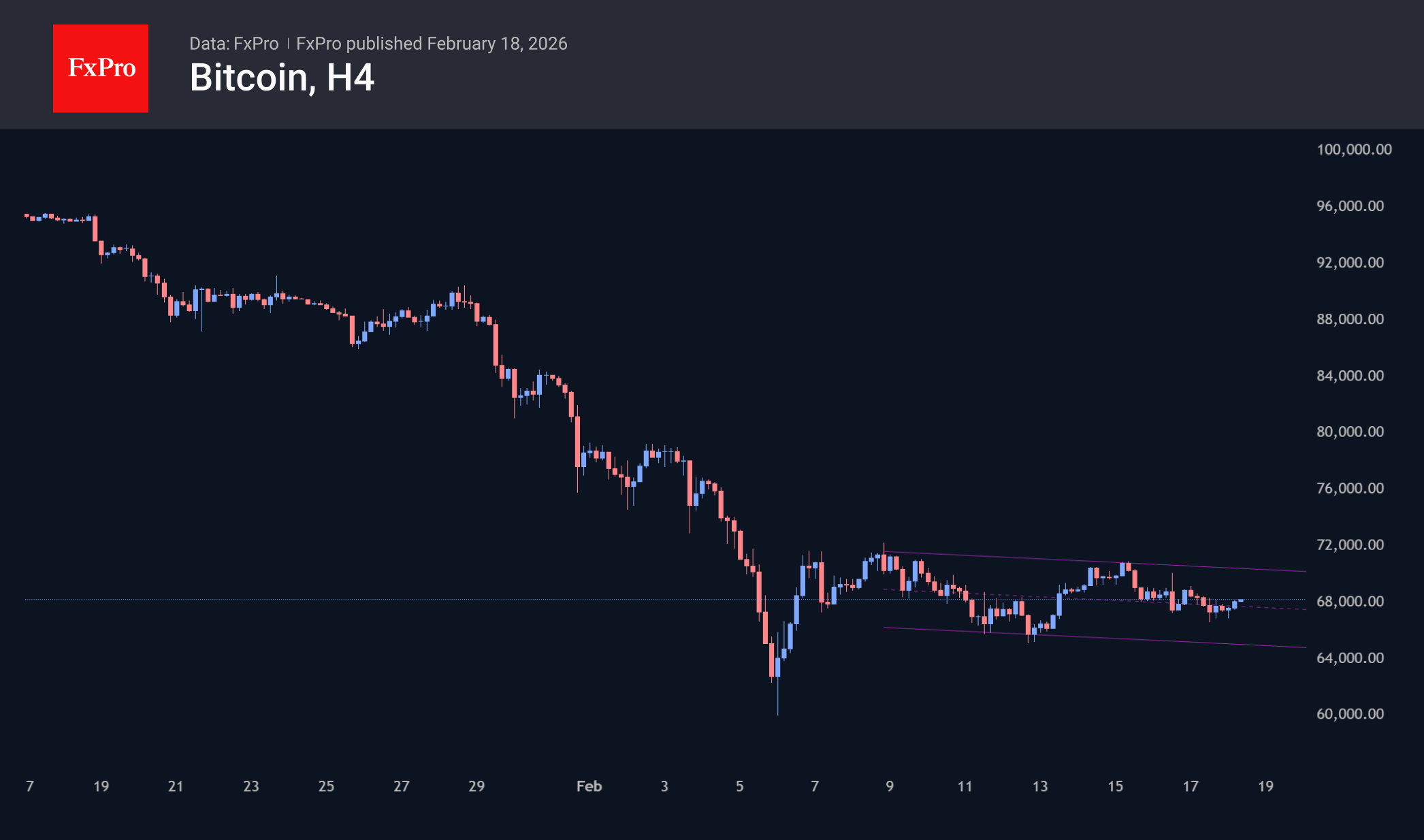Viewport: 1424px width, 840px height.
Task: Click the 11 date marker on the time axis
Action: point(965,786)
